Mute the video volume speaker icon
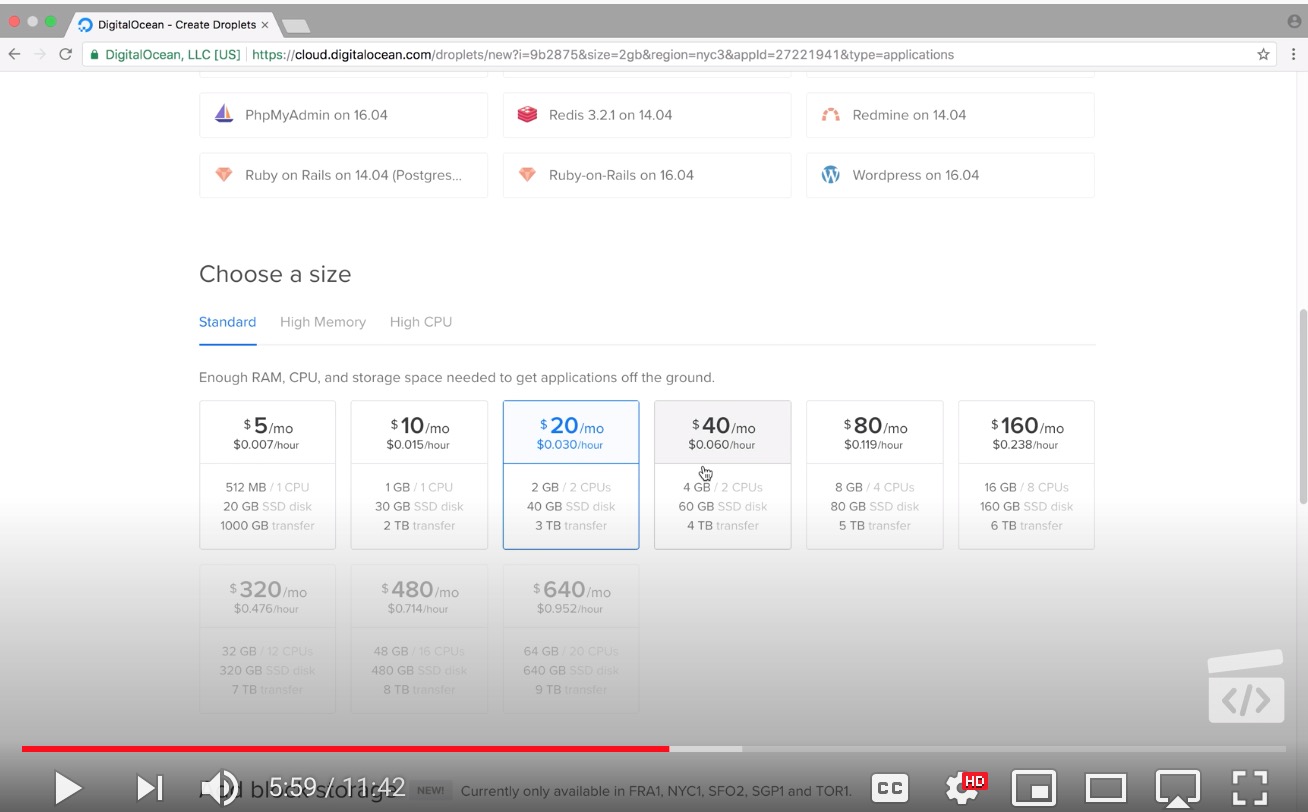Viewport: 1308px width, 812px height. [x=220, y=788]
